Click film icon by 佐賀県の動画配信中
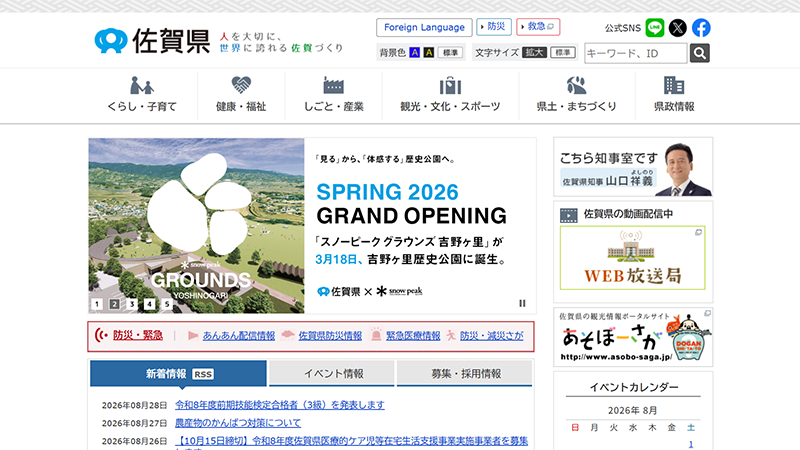The image size is (800, 450). point(568,215)
